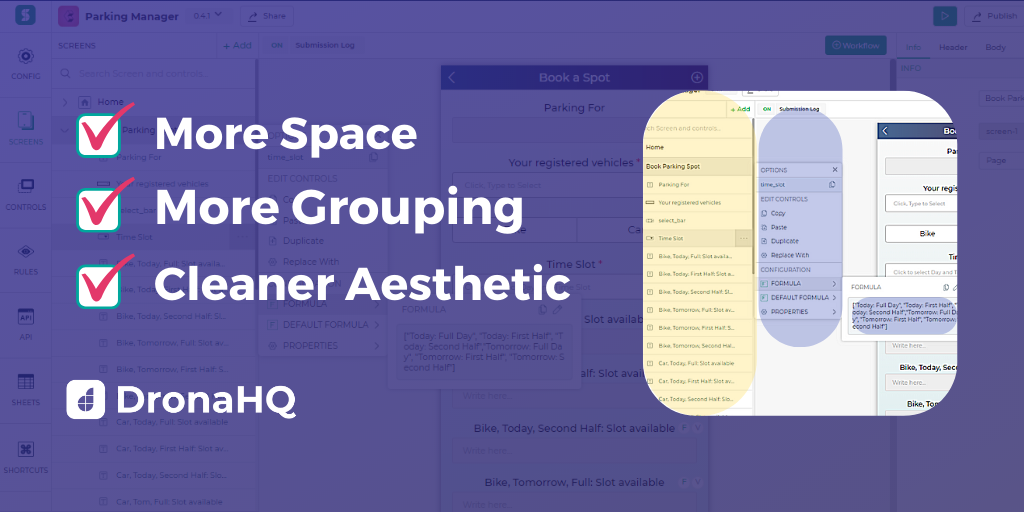
Task: Click the V icon beside Bike, Tomorrow, Full label
Action: (x=698, y=482)
